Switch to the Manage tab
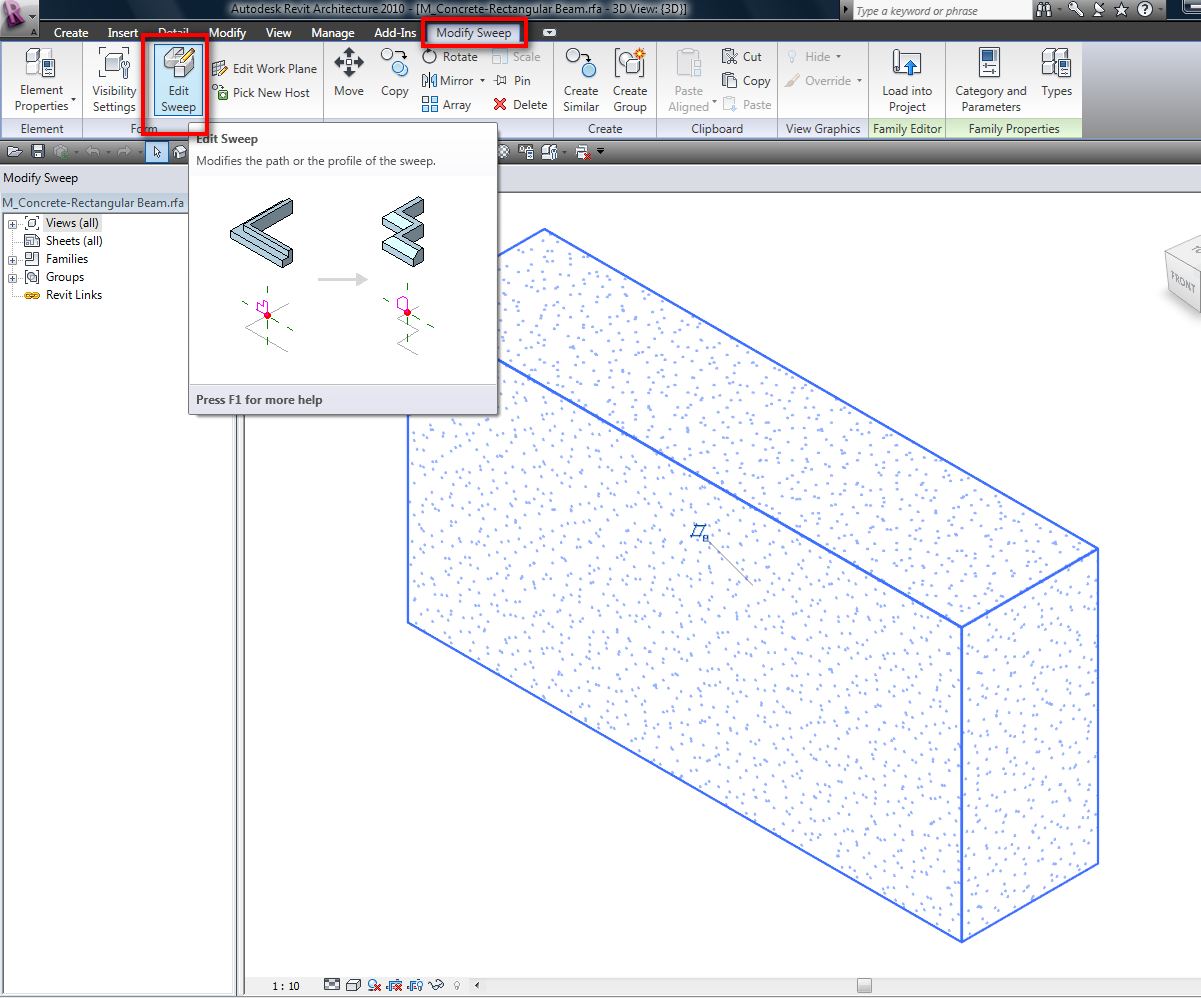The image size is (1201, 998). click(x=333, y=33)
